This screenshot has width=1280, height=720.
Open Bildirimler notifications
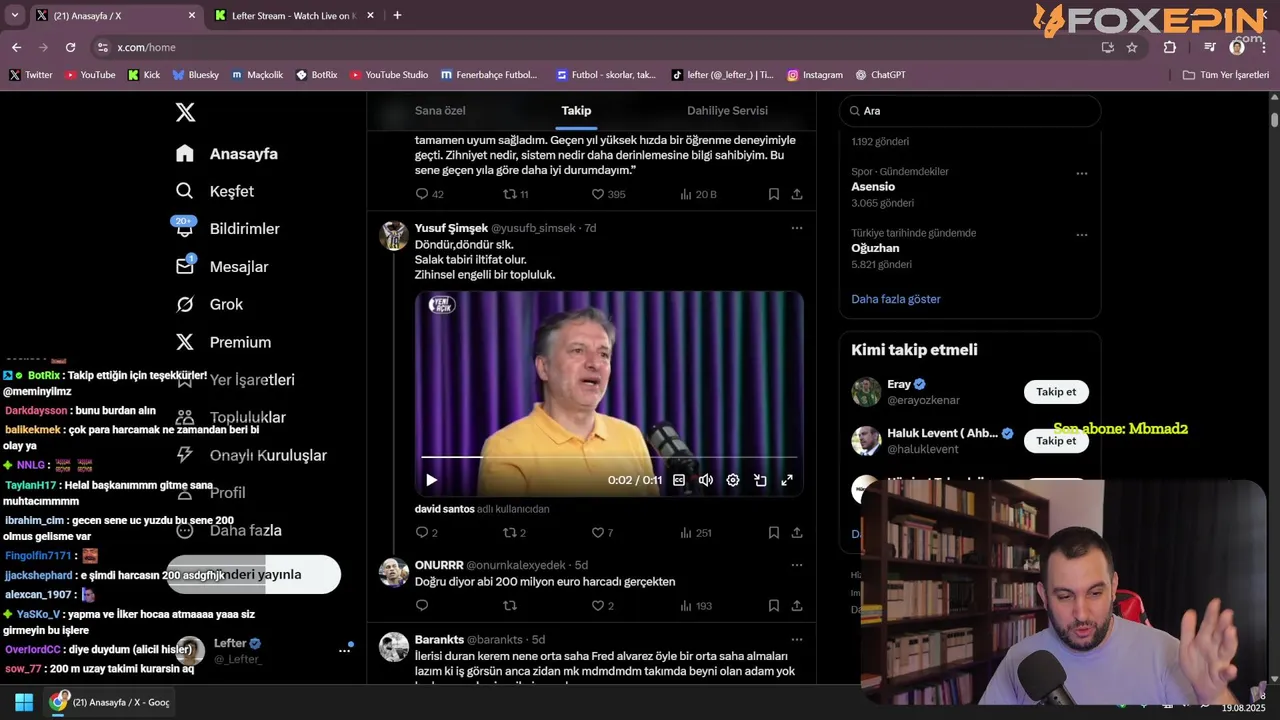tap(227, 229)
